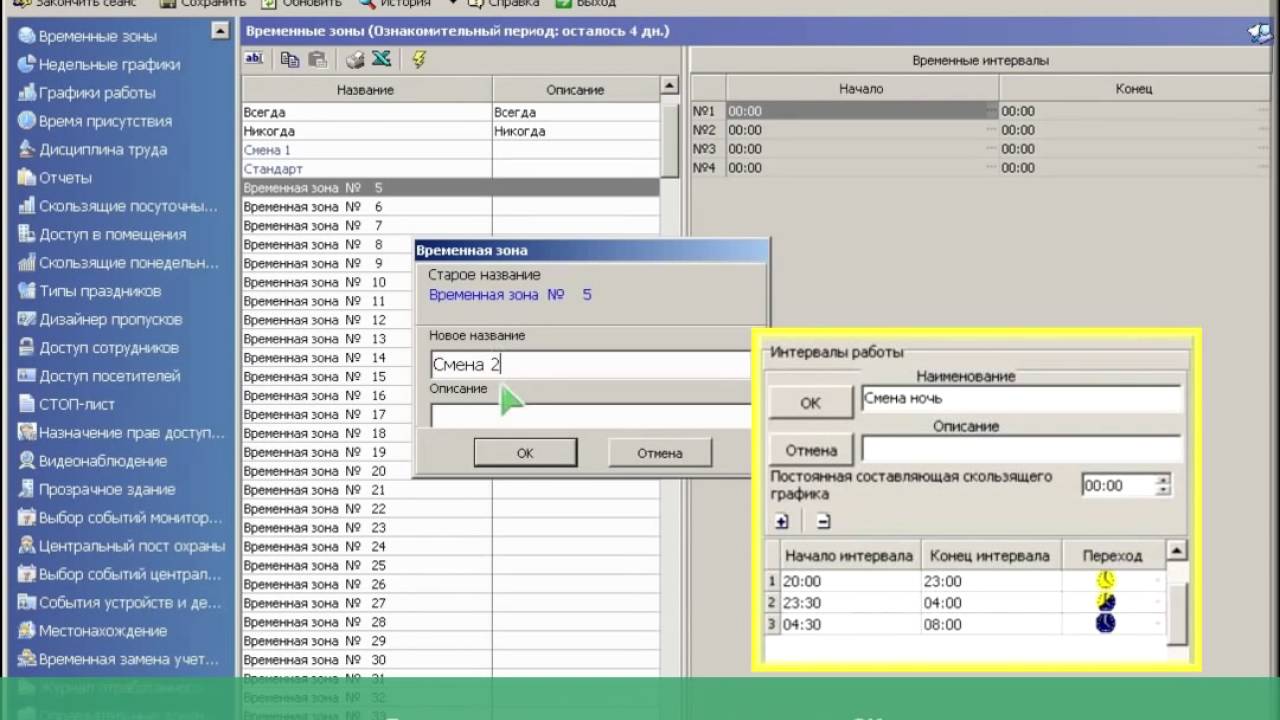This screenshot has width=1280, height=720.
Task: Click the rename (abl) toolbar icon
Action: pyautogui.click(x=254, y=59)
